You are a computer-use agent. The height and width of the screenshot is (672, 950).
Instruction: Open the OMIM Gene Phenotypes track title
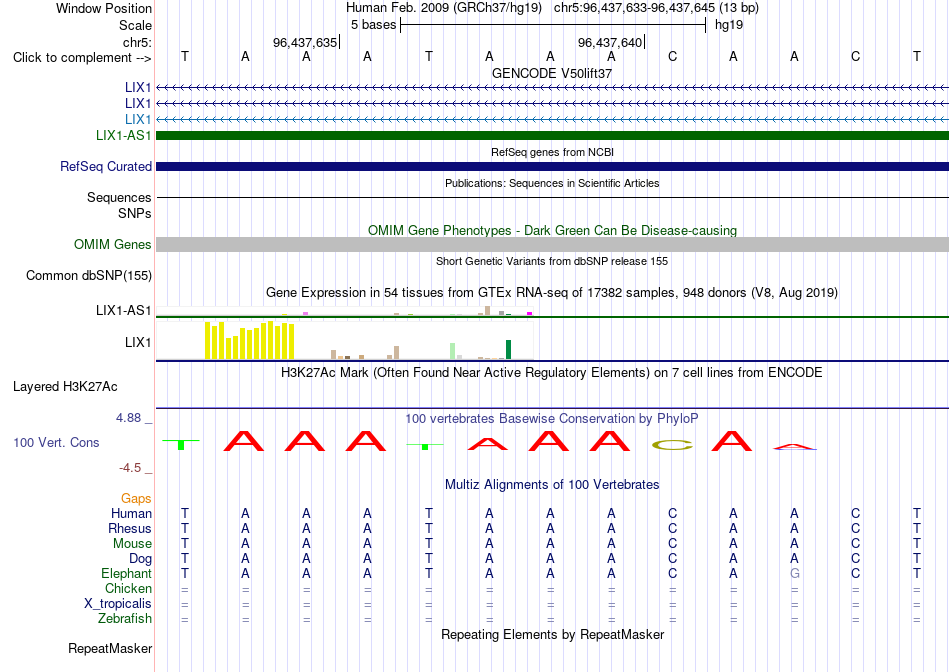click(552, 230)
